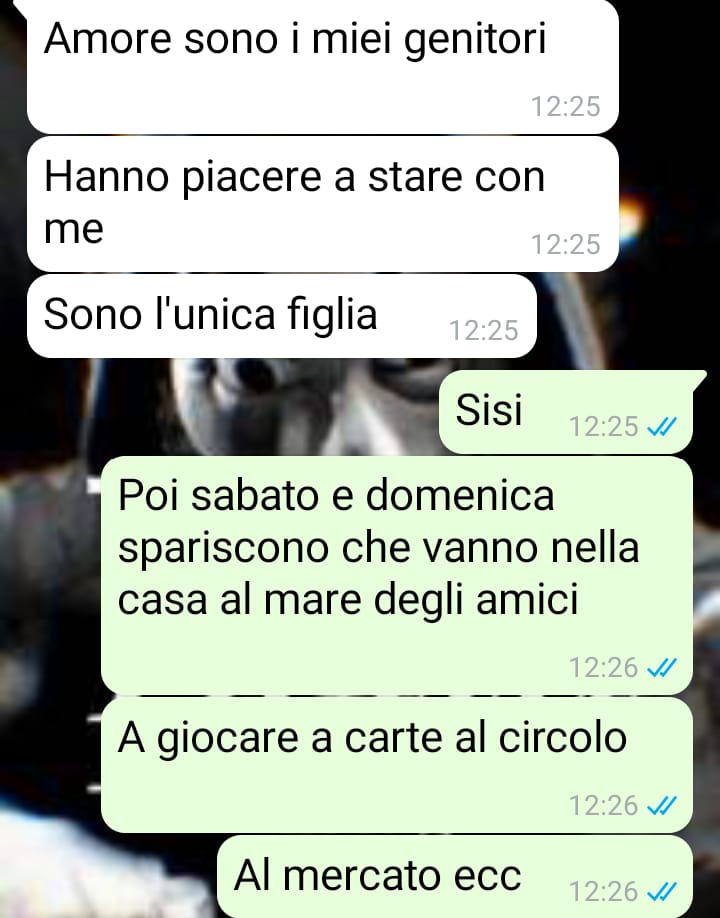The height and width of the screenshot is (918, 720).
Task: Click the 12:26 timestamp on 'Poi sabato' message
Action: pyautogui.click(x=603, y=667)
